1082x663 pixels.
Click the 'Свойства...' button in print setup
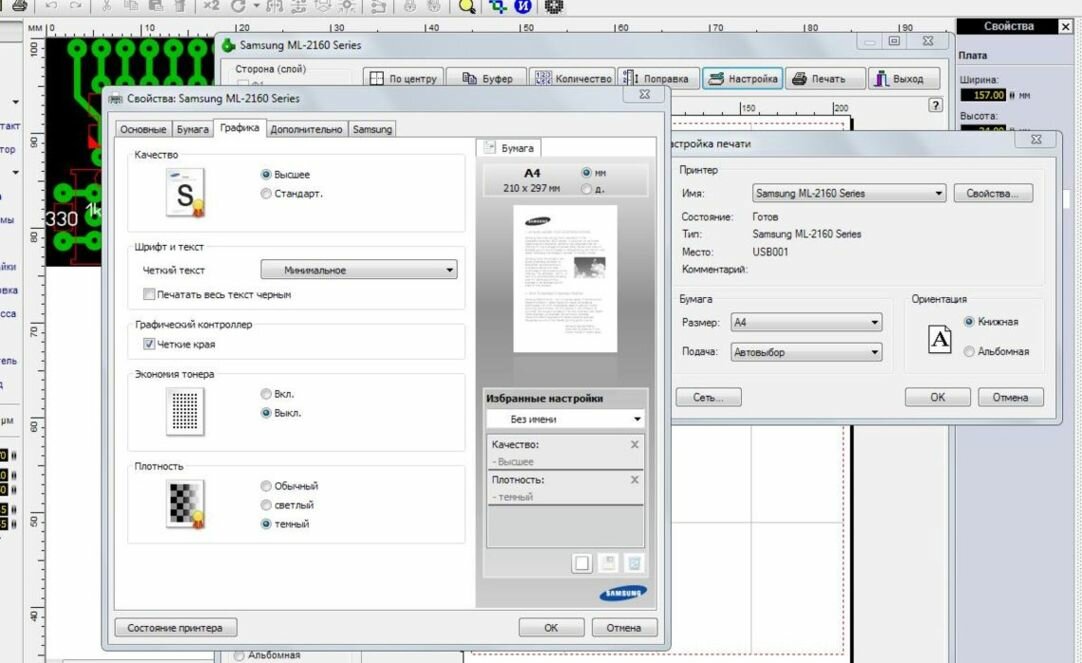[993, 193]
